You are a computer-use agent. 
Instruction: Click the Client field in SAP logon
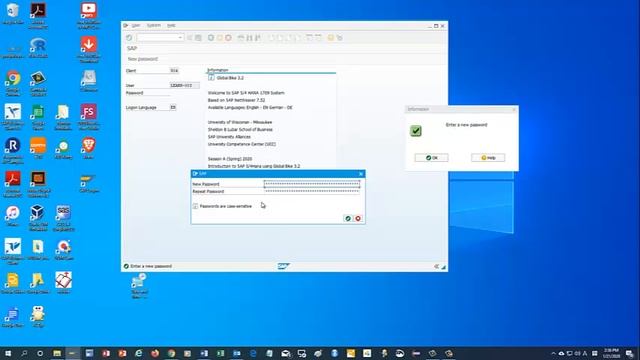click(x=174, y=71)
